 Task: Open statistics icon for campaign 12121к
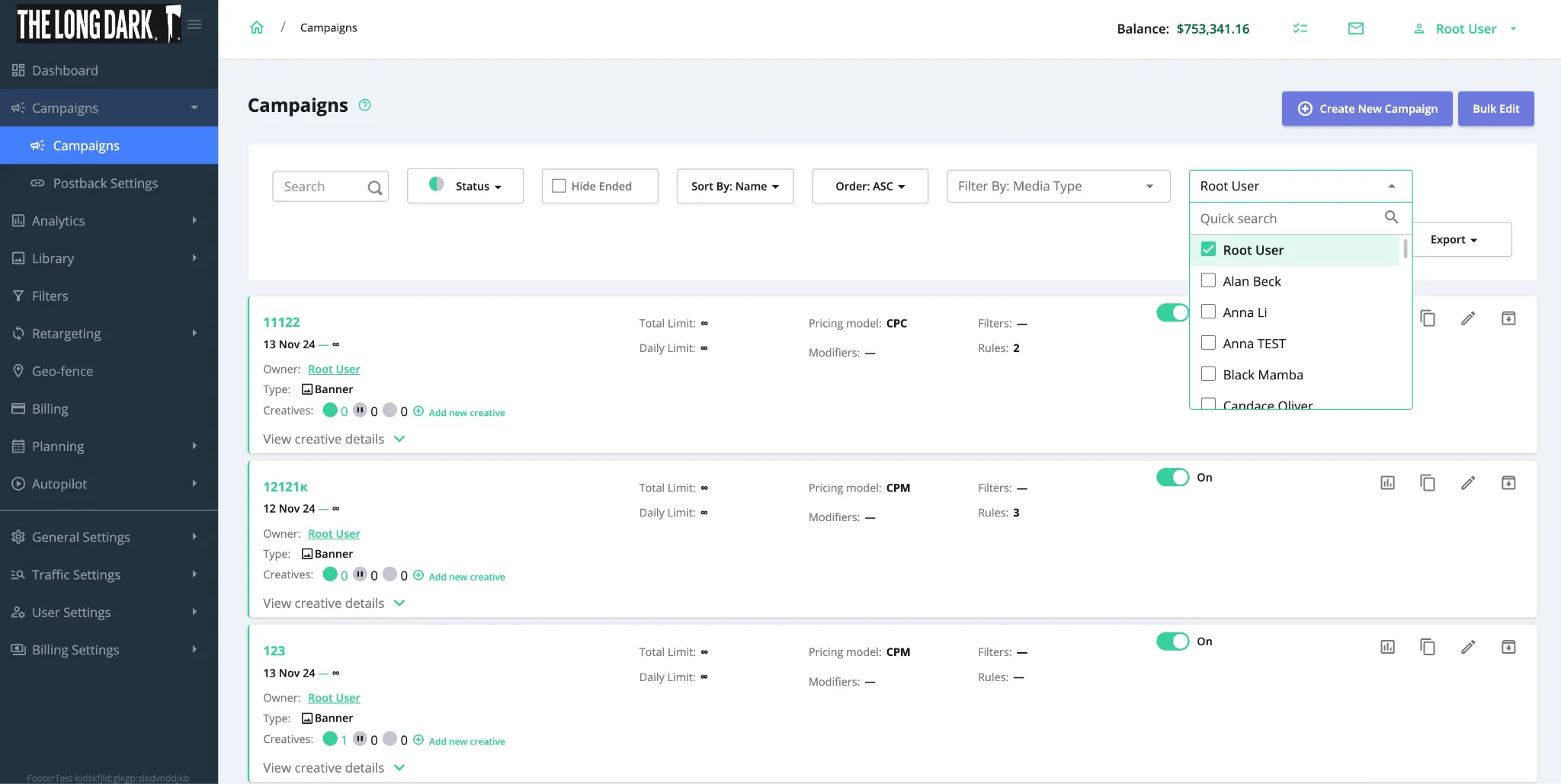(1388, 482)
